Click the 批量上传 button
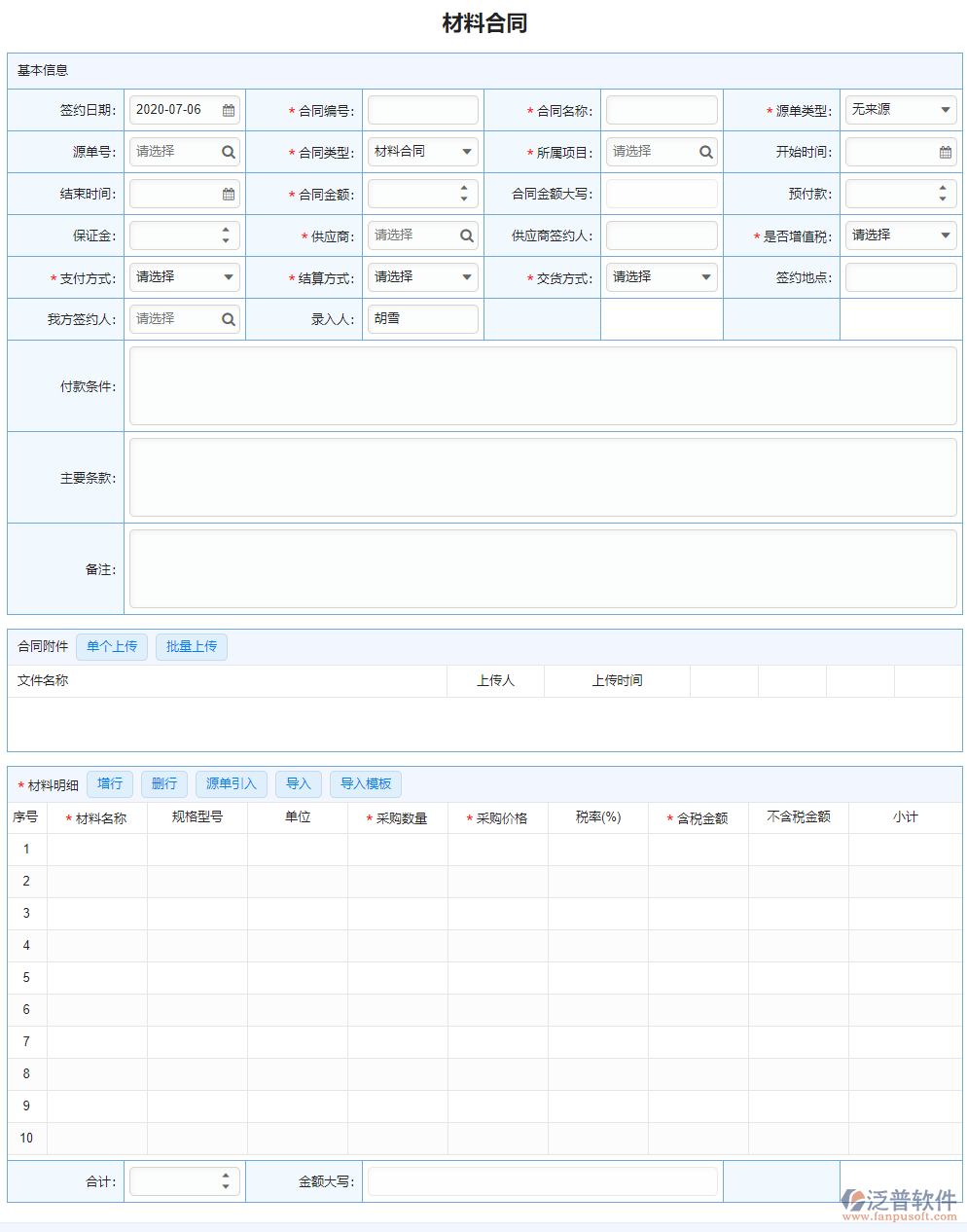Viewport: 967px width, 1232px height. click(x=192, y=647)
